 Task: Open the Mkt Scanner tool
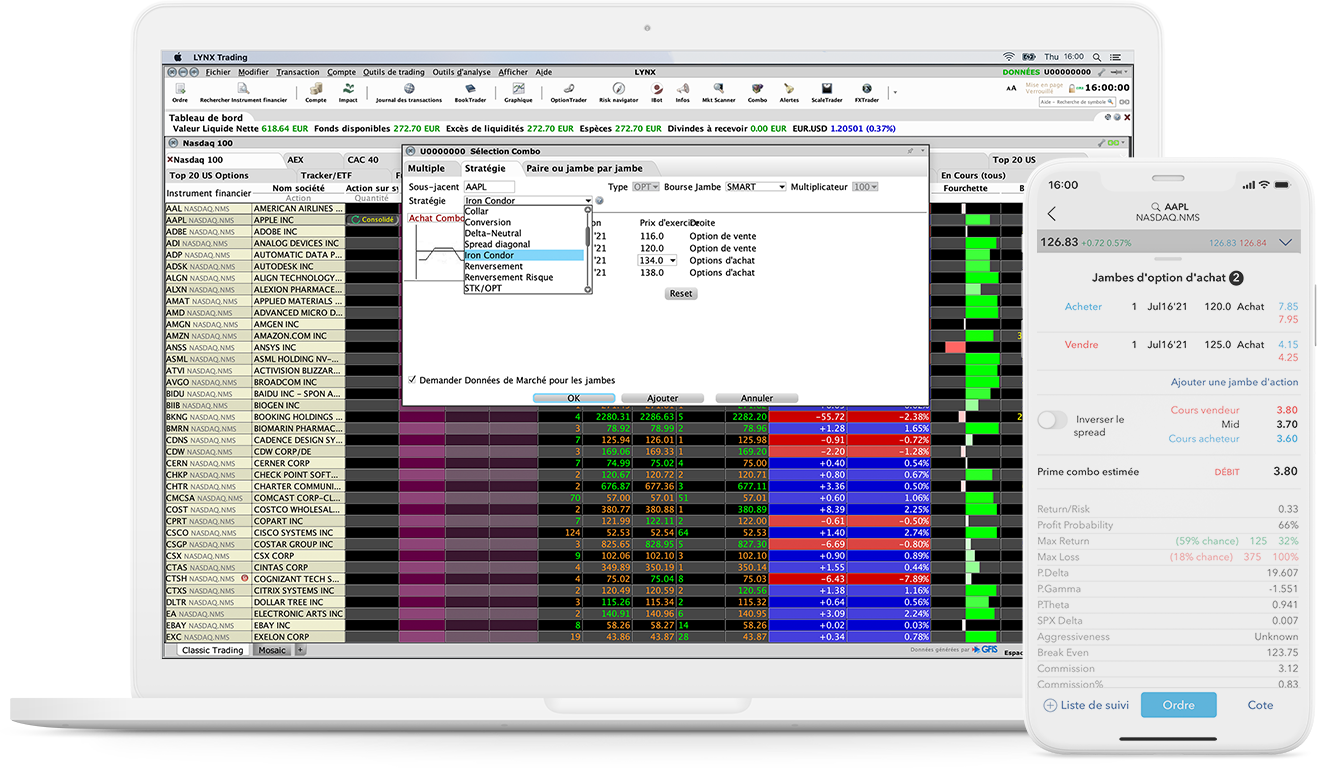point(718,93)
